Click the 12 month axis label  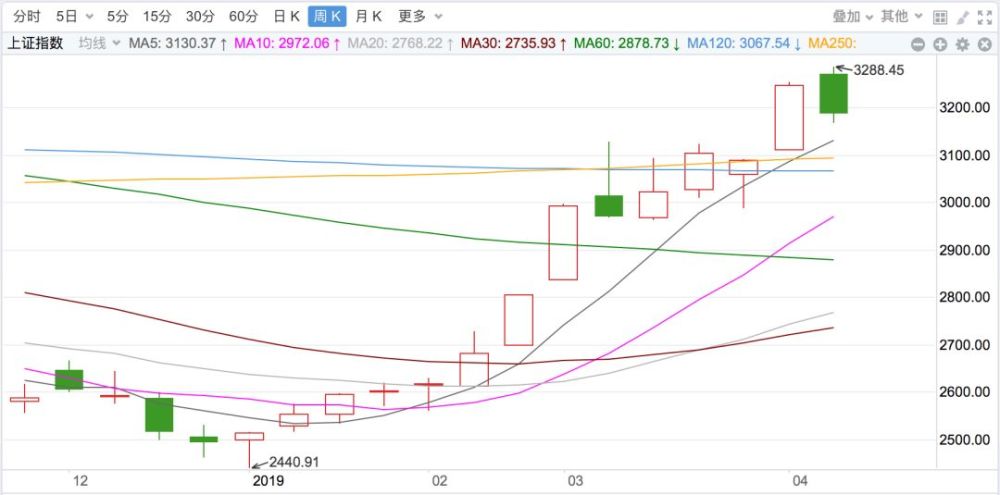(x=80, y=480)
